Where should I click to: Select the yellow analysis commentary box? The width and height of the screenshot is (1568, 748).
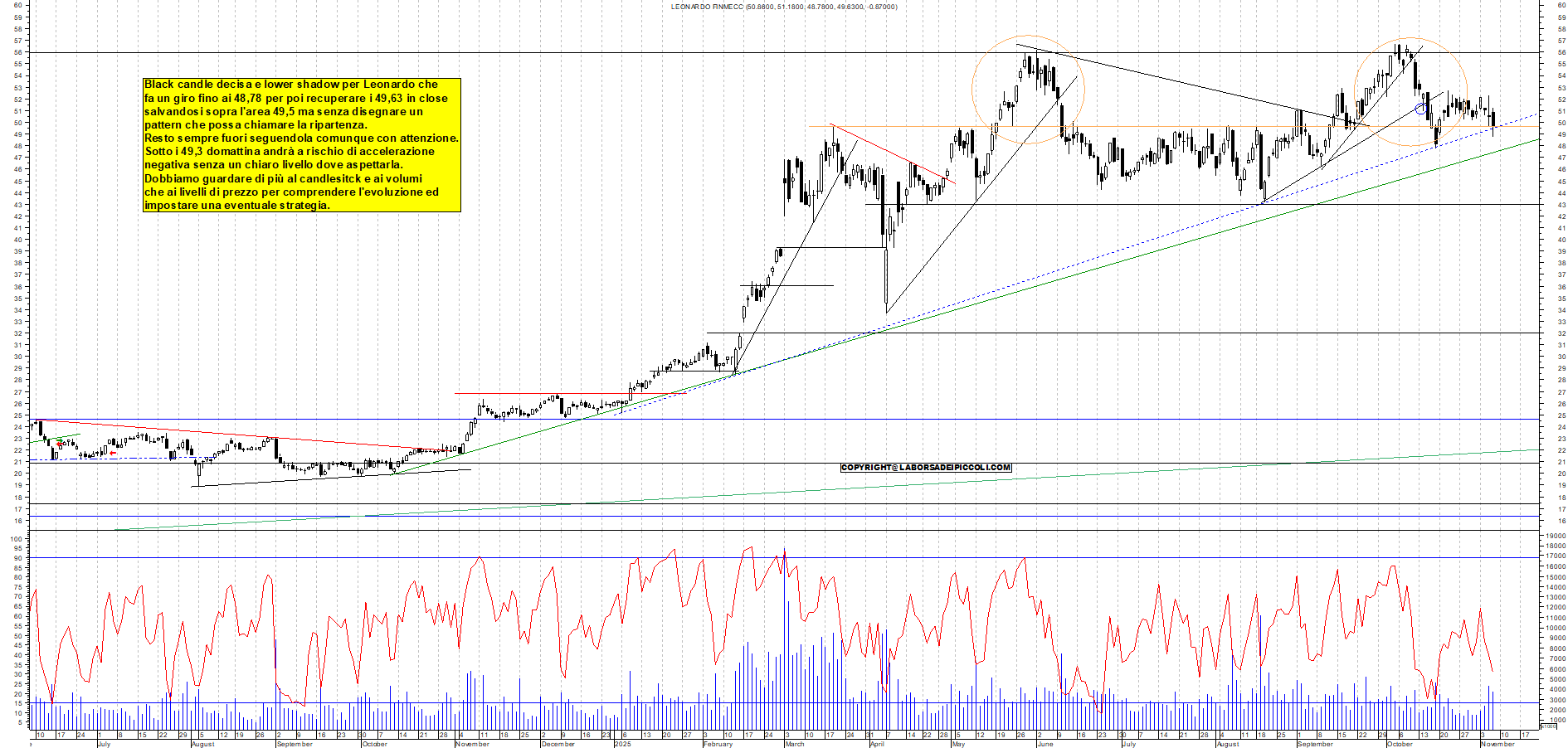click(x=303, y=145)
